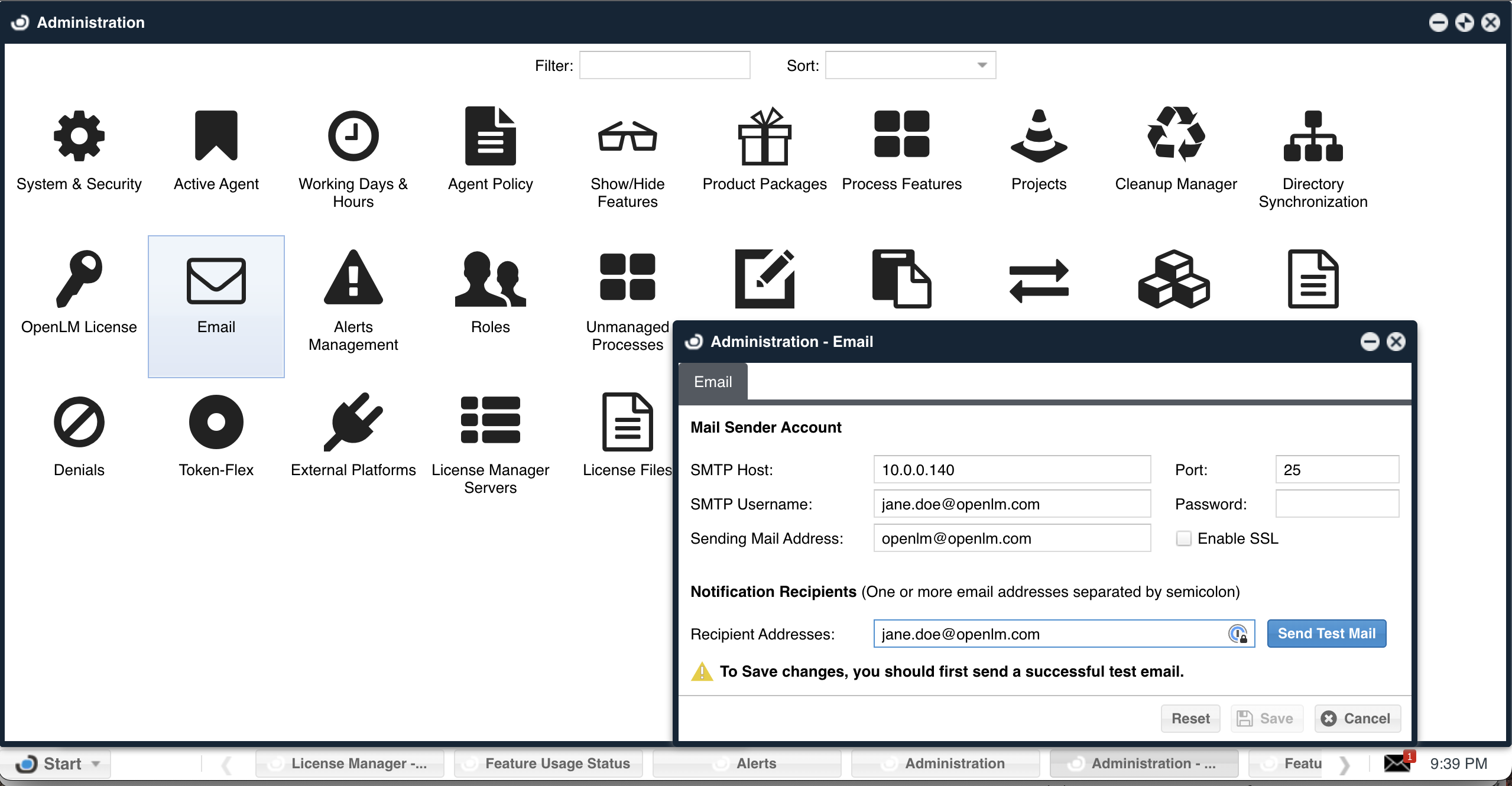Open Directory Synchronization icon
The width and height of the screenshot is (1512, 786).
pyautogui.click(x=1312, y=136)
